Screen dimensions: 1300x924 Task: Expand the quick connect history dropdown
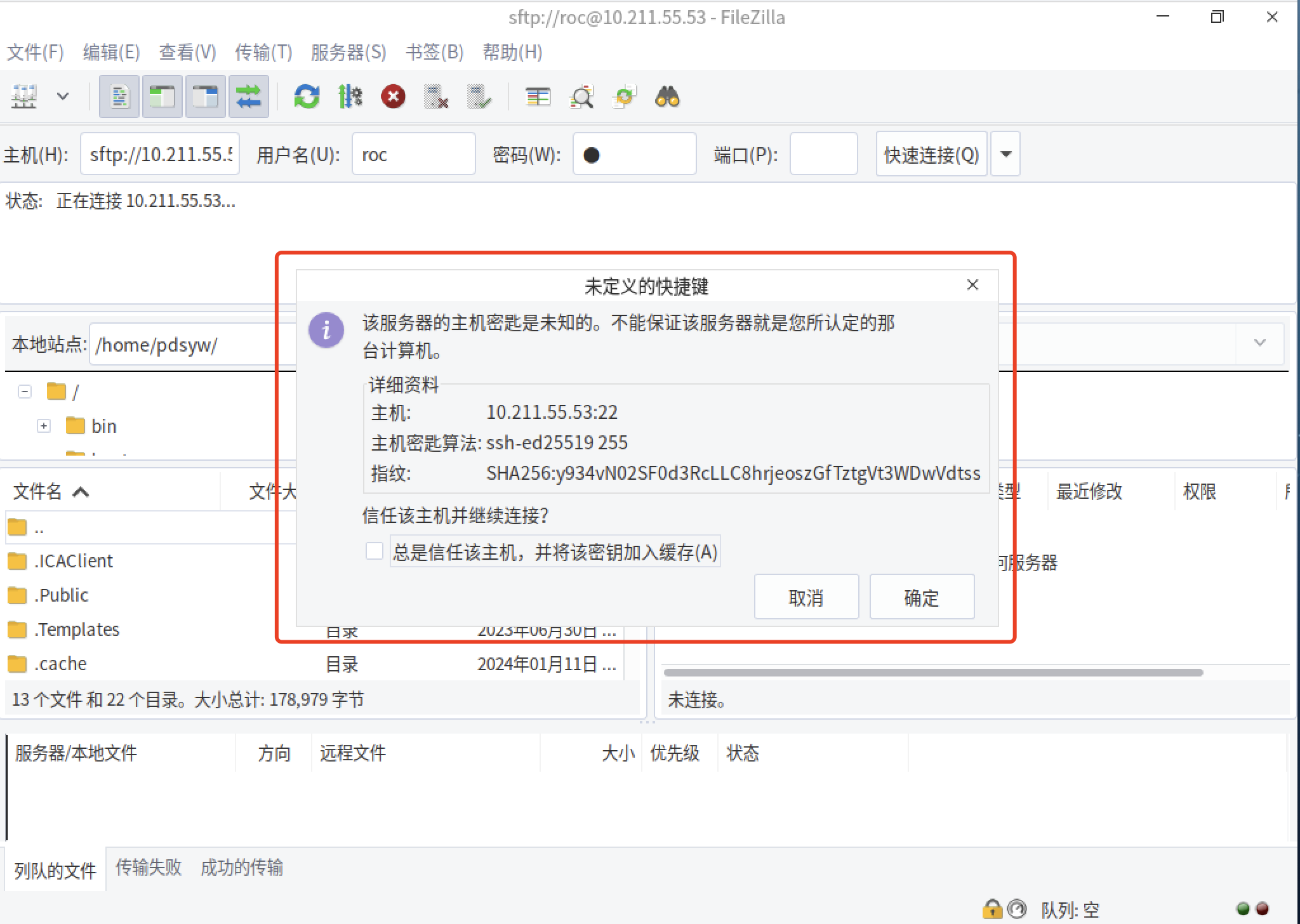pos(1005,154)
